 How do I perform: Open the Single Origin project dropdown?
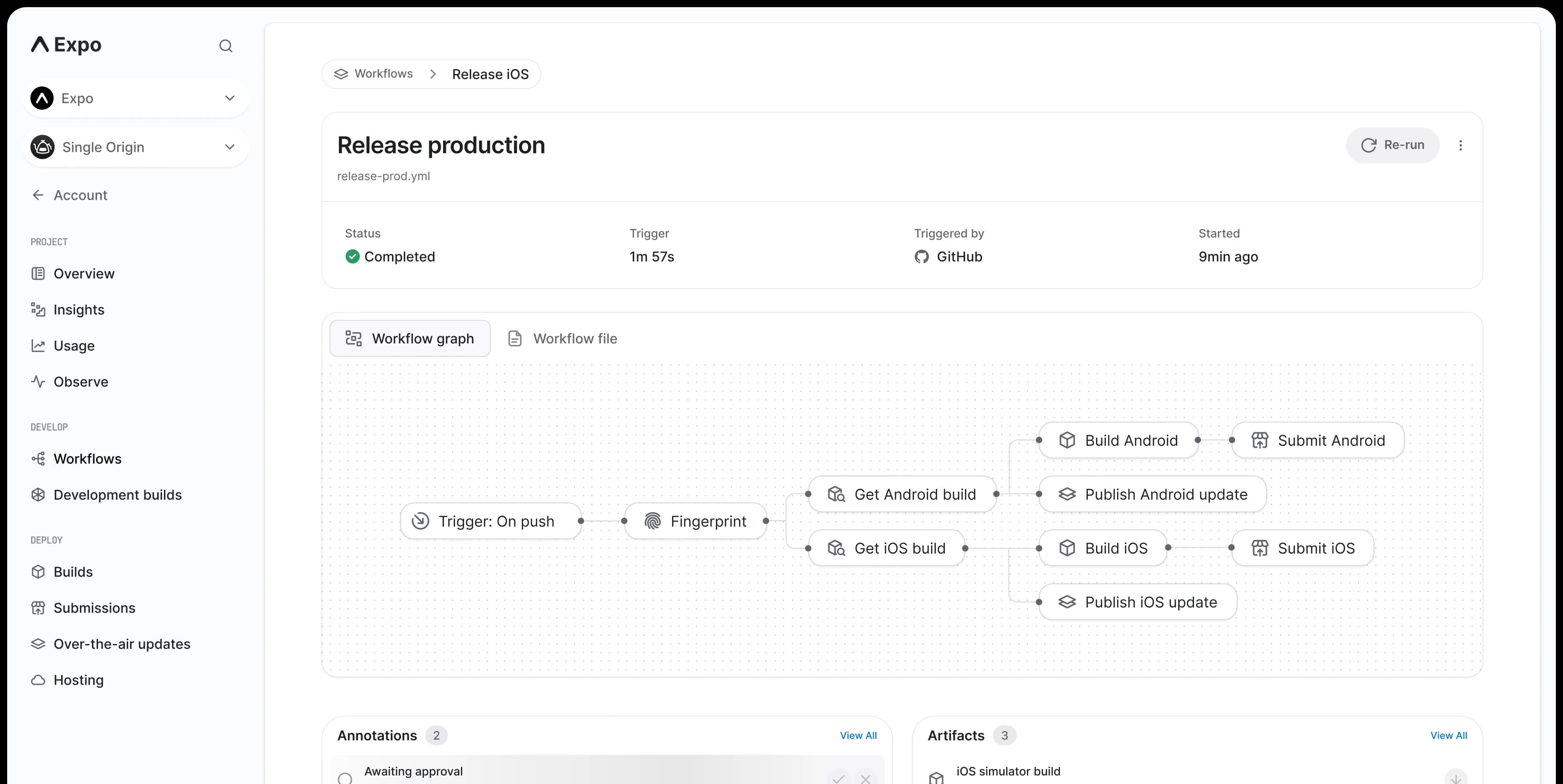click(x=136, y=147)
